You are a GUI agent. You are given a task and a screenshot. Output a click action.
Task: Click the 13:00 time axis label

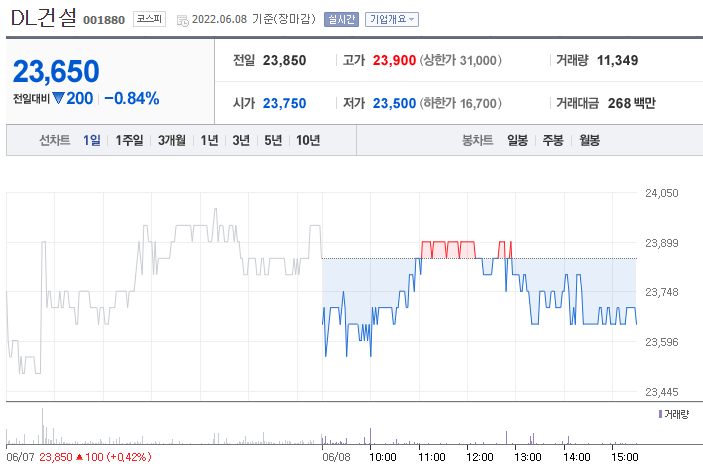tap(528, 457)
